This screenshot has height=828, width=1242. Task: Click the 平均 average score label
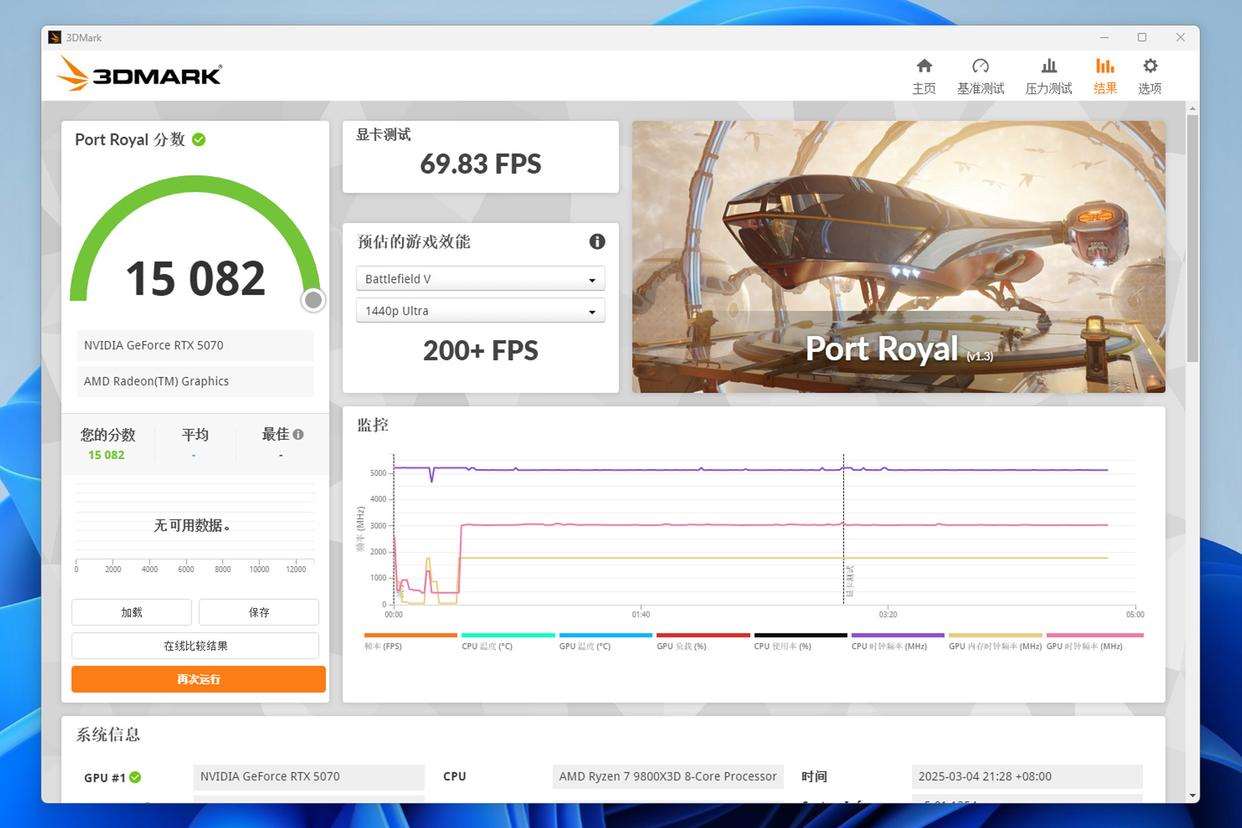[195, 435]
